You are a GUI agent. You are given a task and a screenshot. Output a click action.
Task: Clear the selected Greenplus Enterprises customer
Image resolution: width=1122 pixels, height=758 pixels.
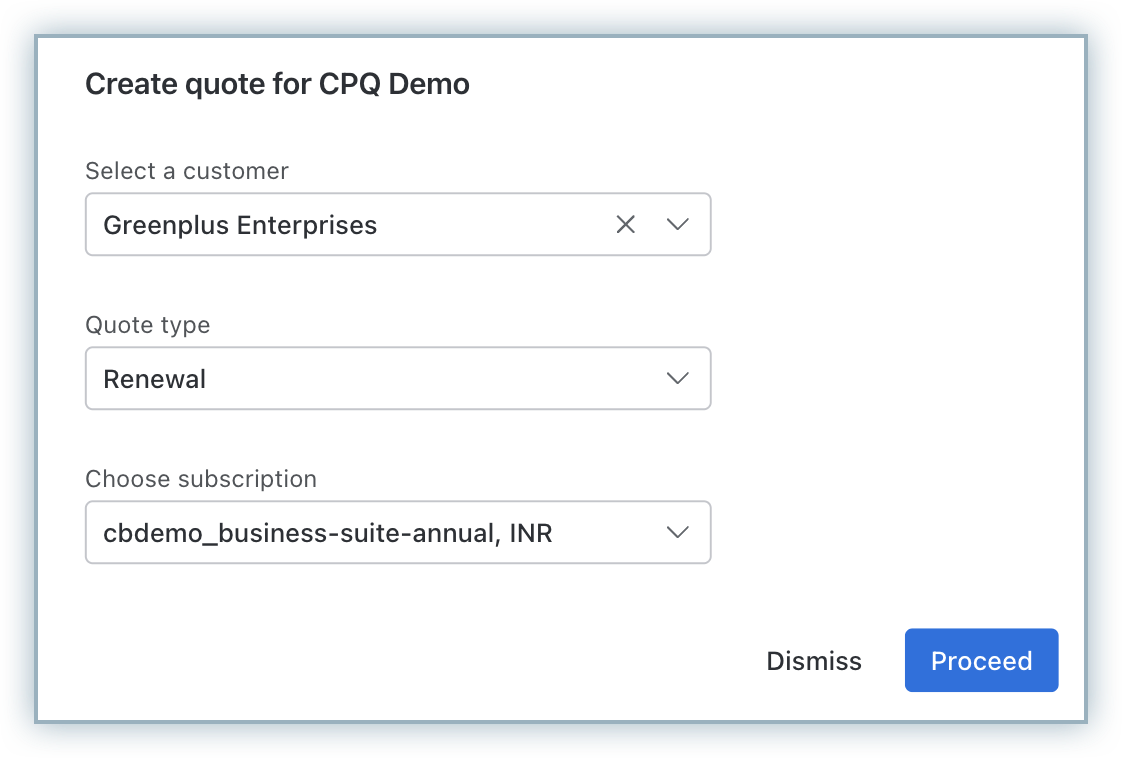tap(625, 225)
